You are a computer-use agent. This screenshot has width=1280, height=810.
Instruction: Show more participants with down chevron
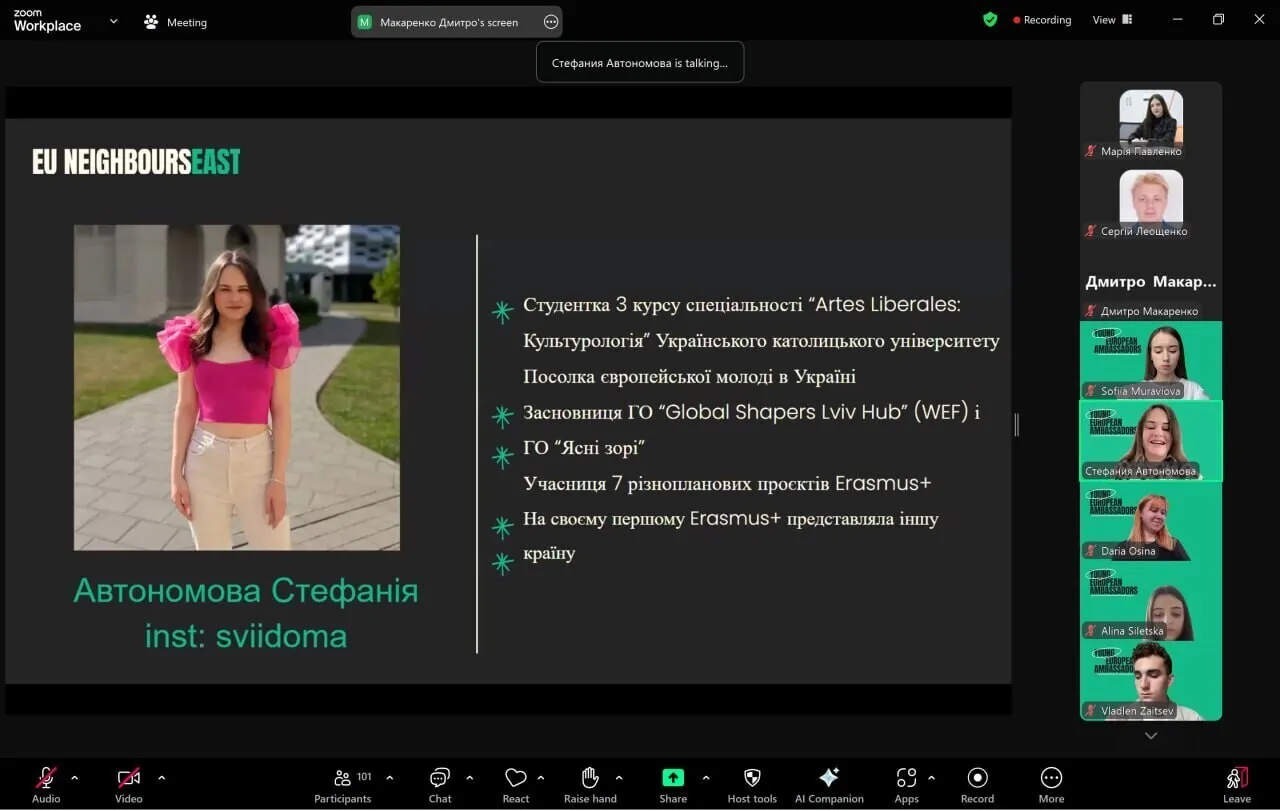click(1151, 736)
